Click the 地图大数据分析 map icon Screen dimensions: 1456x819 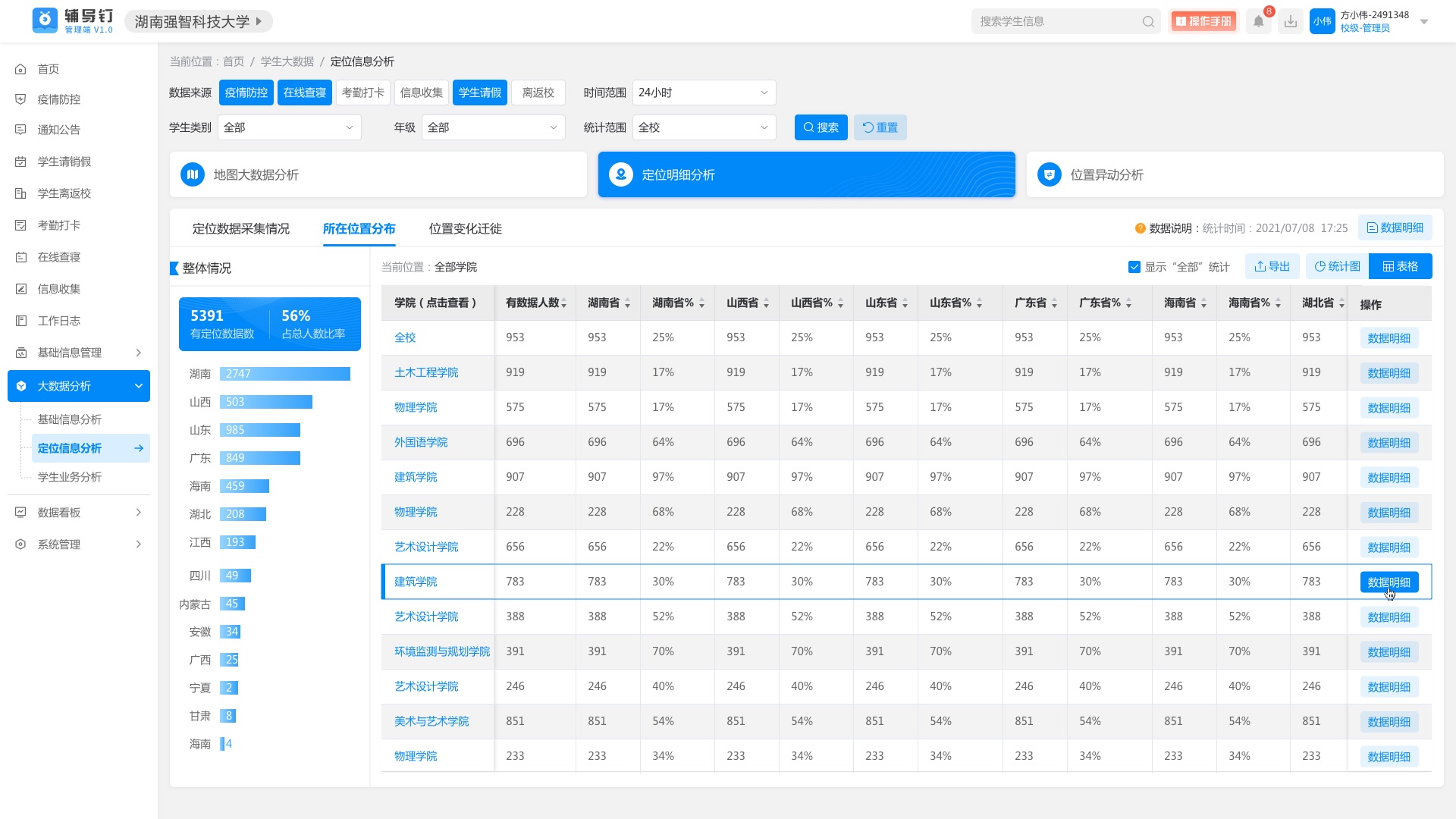point(193,174)
